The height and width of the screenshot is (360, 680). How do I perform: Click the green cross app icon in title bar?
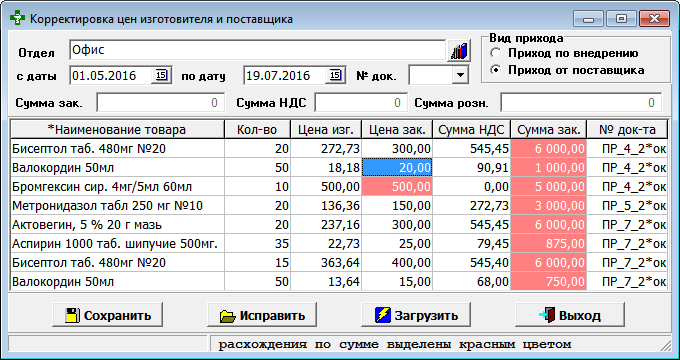click(x=17, y=19)
